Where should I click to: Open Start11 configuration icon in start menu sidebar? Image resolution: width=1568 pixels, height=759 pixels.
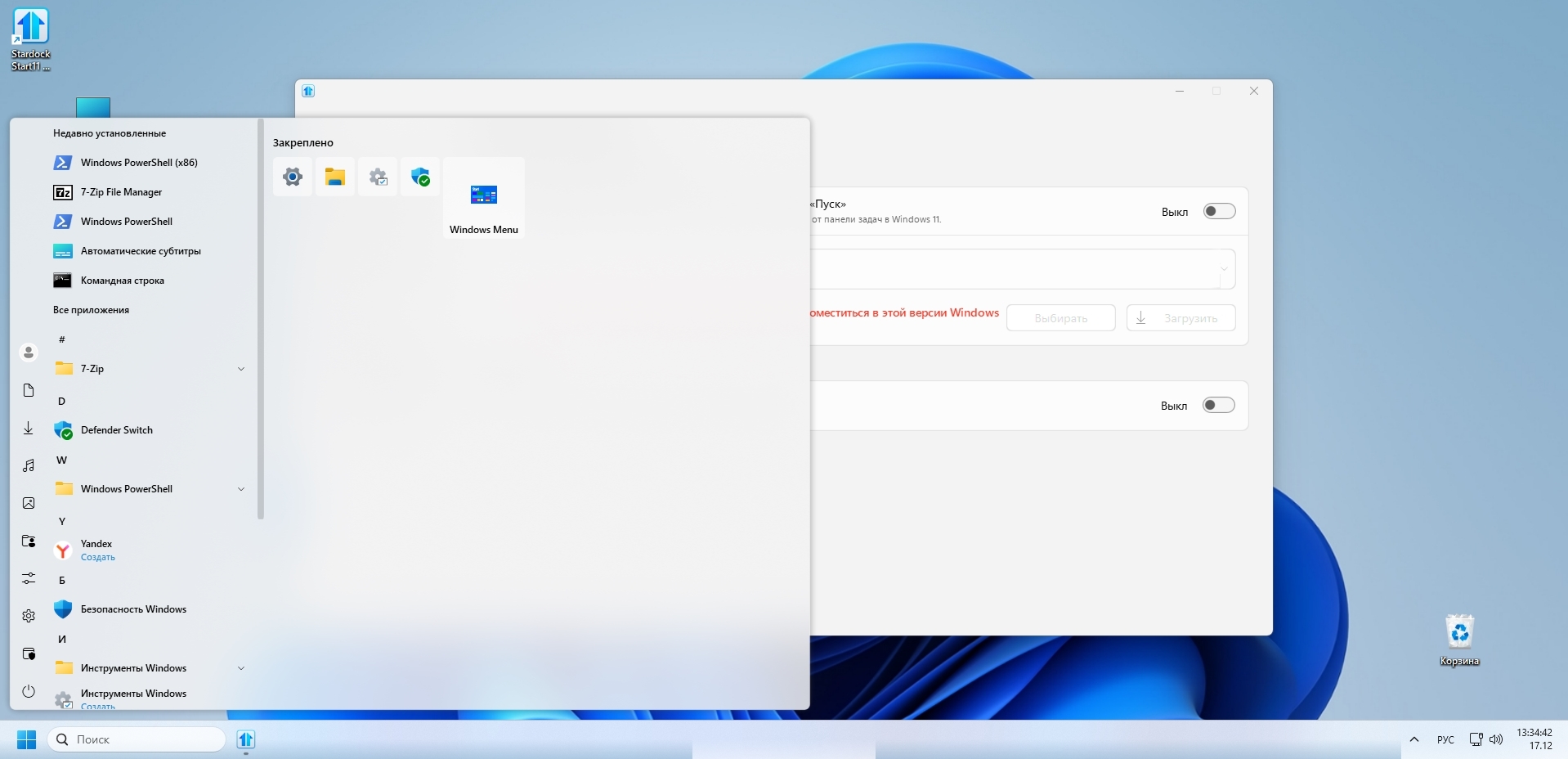[x=29, y=653]
